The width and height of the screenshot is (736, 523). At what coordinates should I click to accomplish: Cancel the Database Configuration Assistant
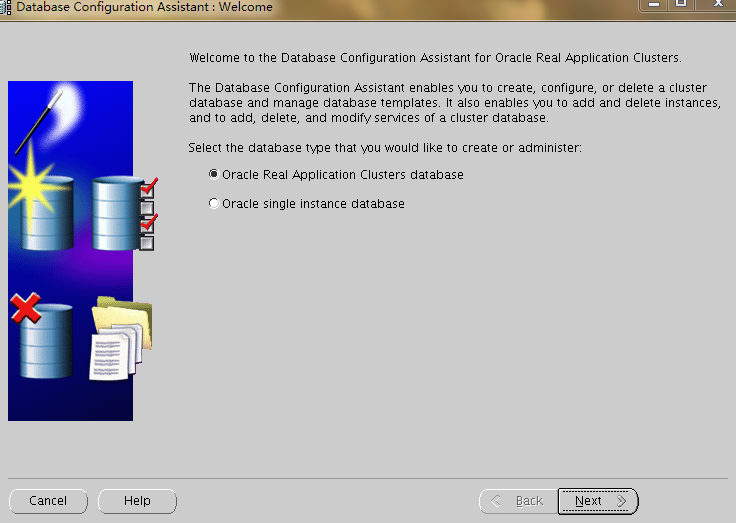click(x=48, y=501)
